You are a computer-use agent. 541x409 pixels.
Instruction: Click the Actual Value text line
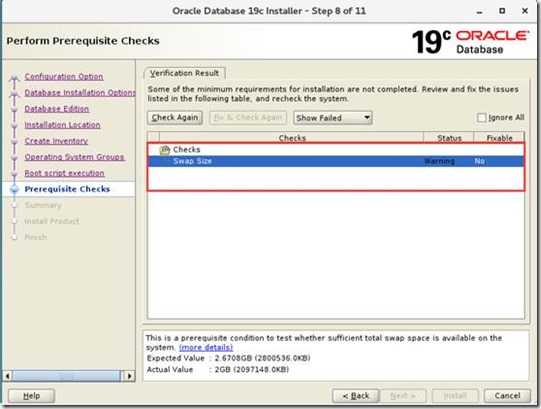(x=218, y=370)
